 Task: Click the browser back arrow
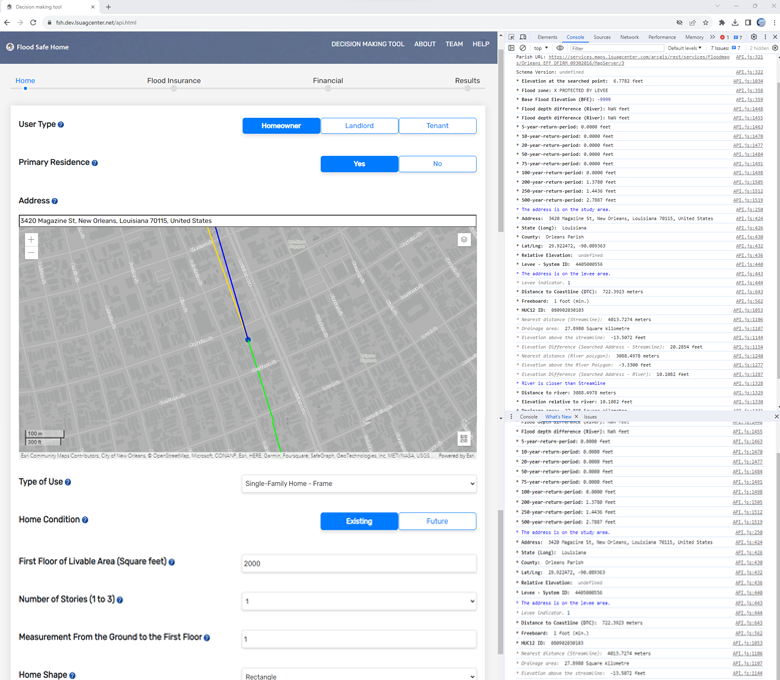(x=7, y=22)
